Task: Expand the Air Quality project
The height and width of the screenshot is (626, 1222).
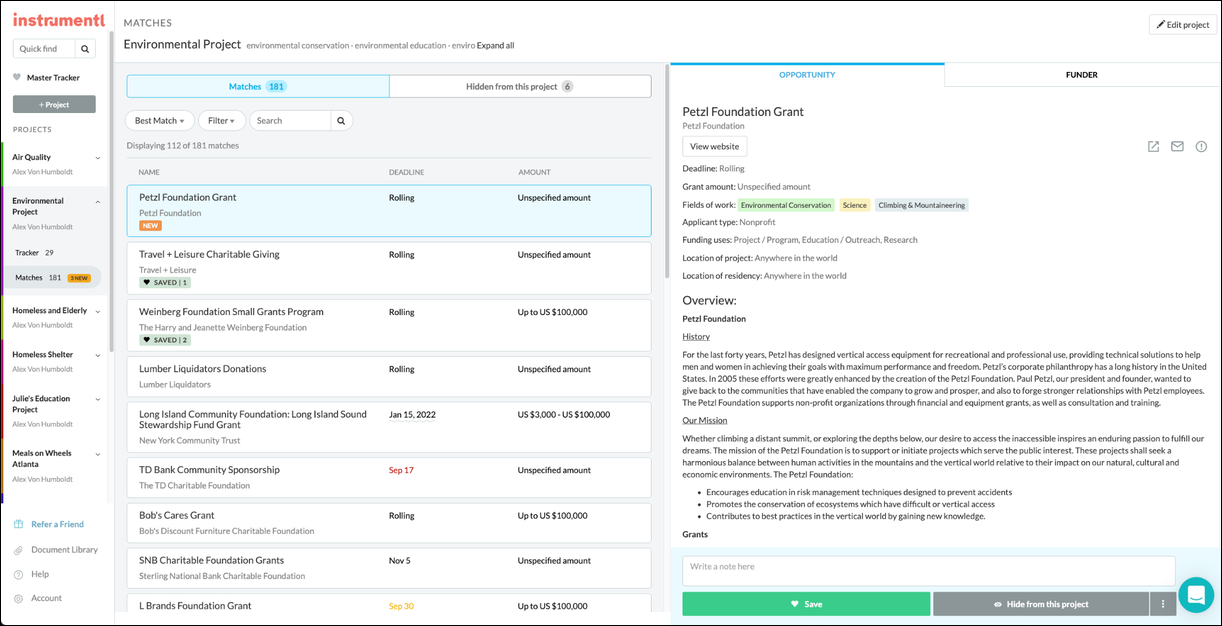Action: [98, 157]
